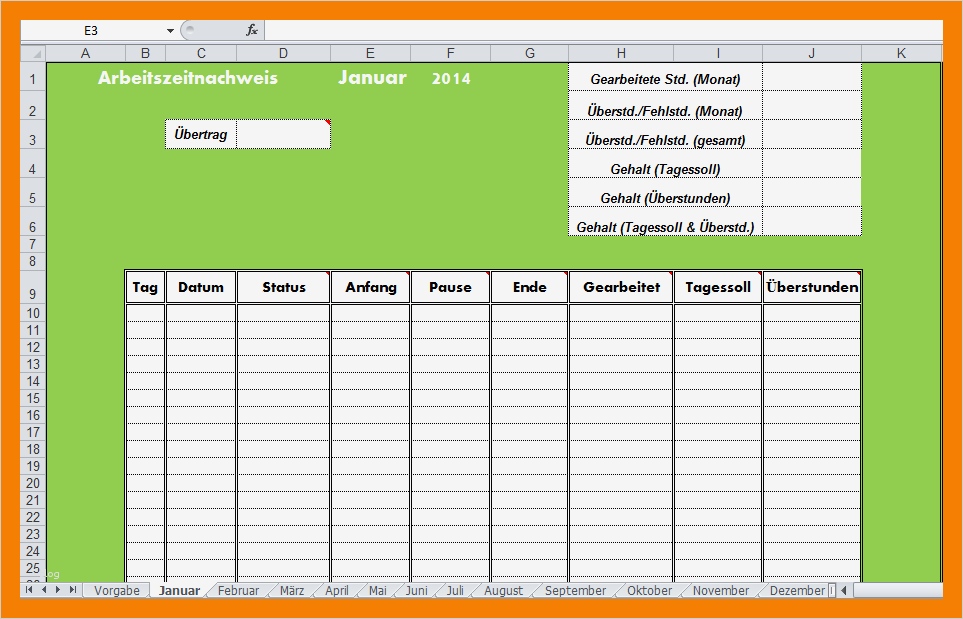The width and height of the screenshot is (963, 619).
Task: Open the Februar sheet tab
Action: tap(238, 590)
